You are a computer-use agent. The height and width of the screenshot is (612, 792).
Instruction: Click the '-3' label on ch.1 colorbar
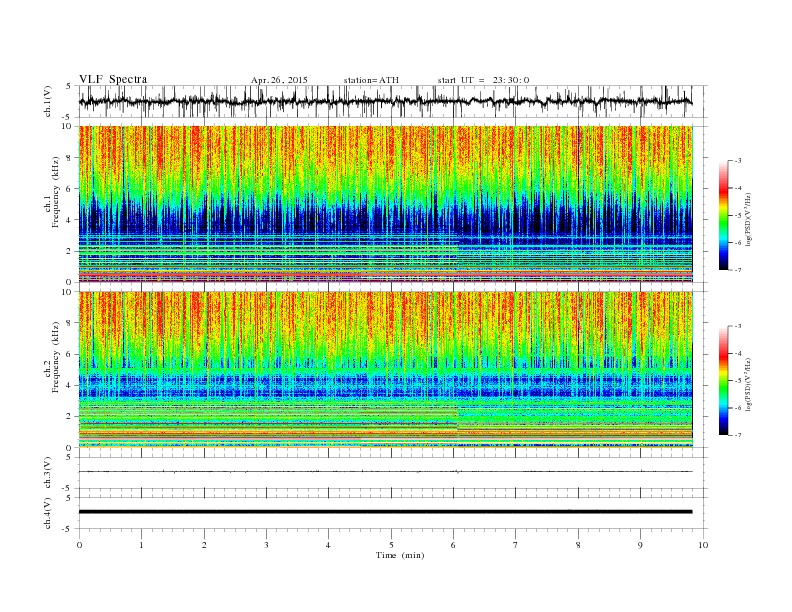(x=737, y=161)
